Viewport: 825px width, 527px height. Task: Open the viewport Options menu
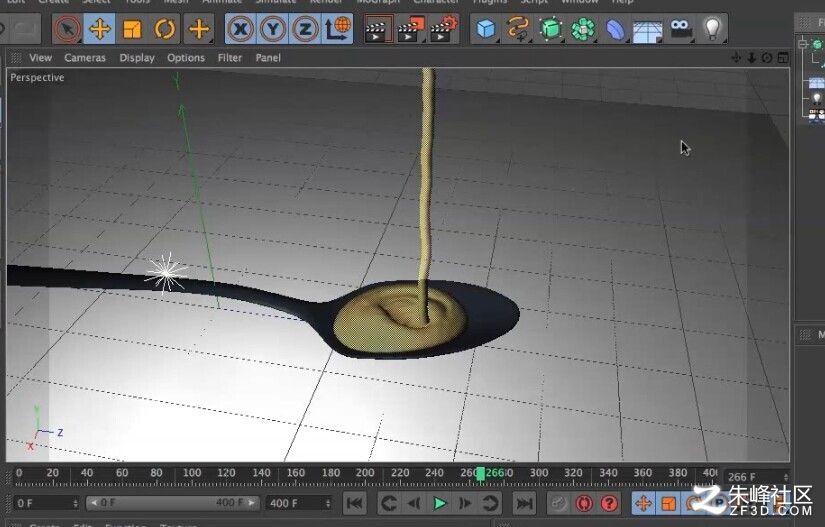(x=186, y=58)
